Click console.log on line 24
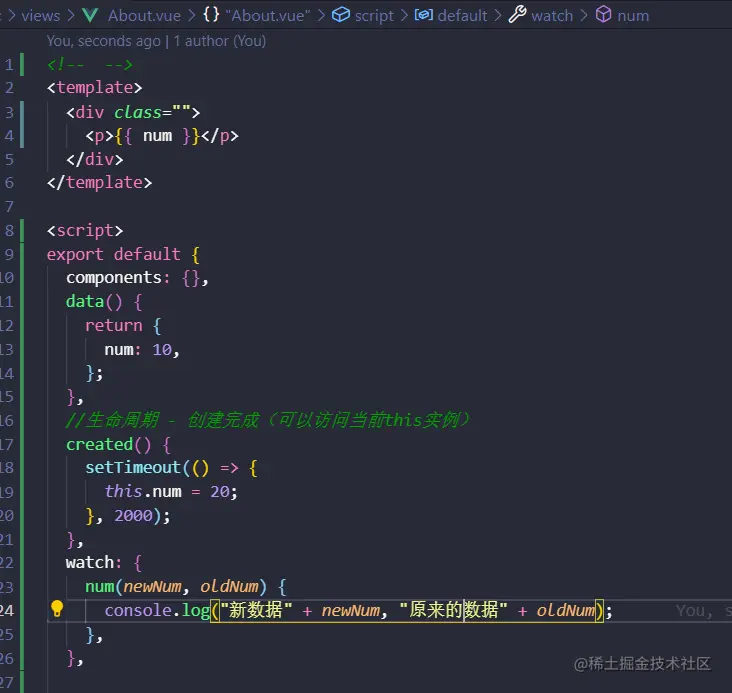Viewport: 732px width, 693px height. [x=157, y=611]
